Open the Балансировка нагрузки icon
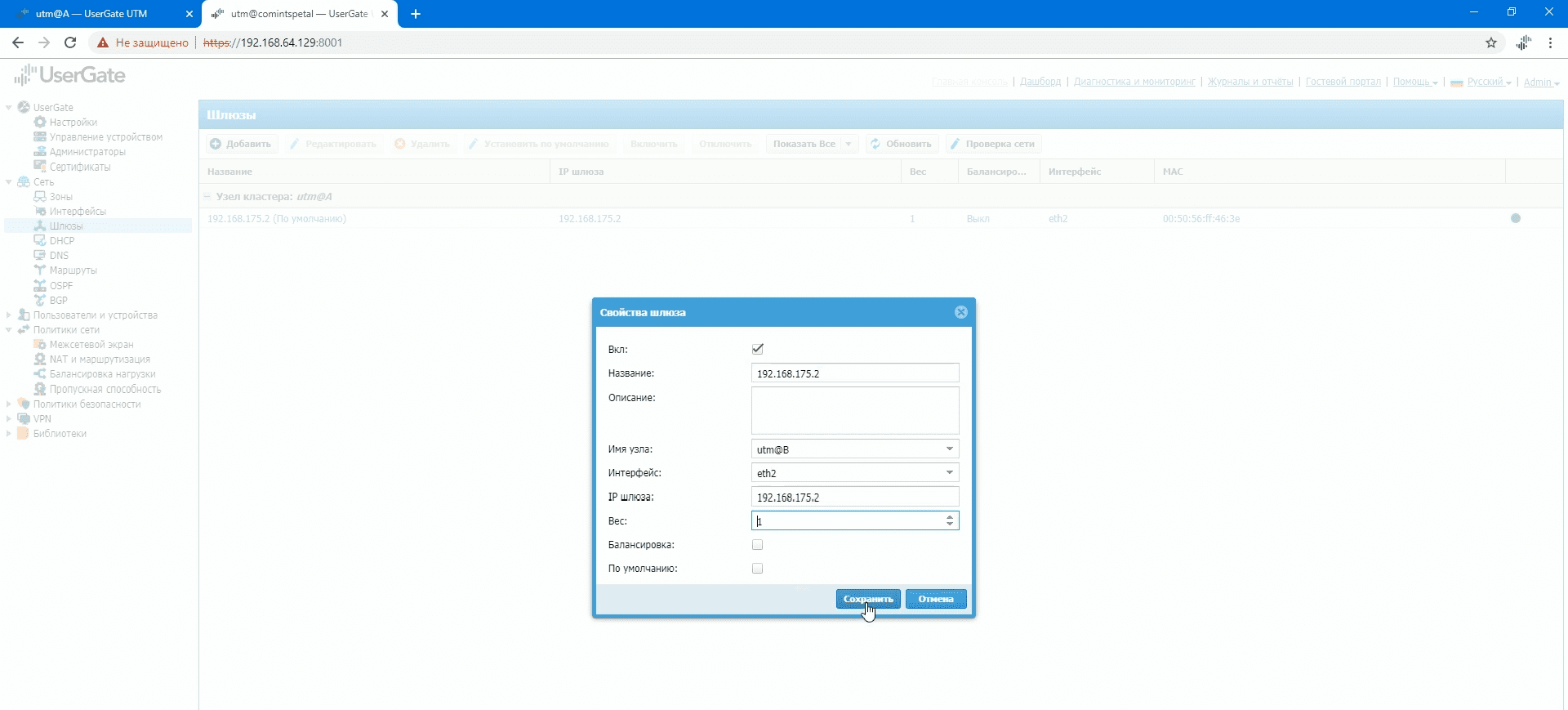Screen dimensions: 1568x710 coord(39,374)
